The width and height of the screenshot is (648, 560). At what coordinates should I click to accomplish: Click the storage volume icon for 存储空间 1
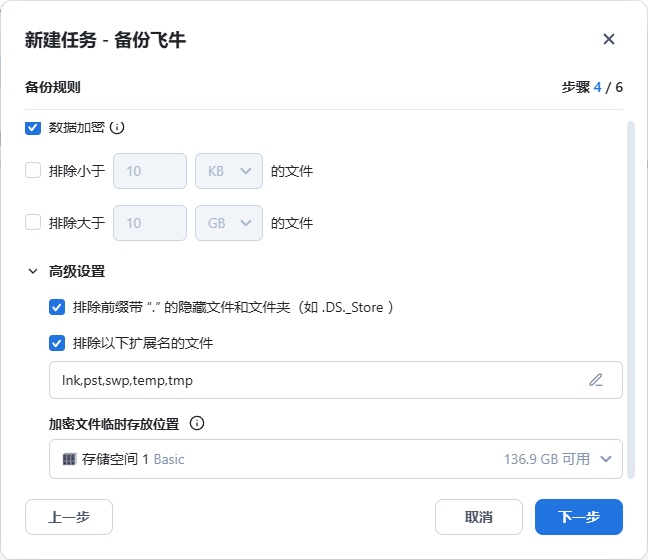[x=69, y=460]
